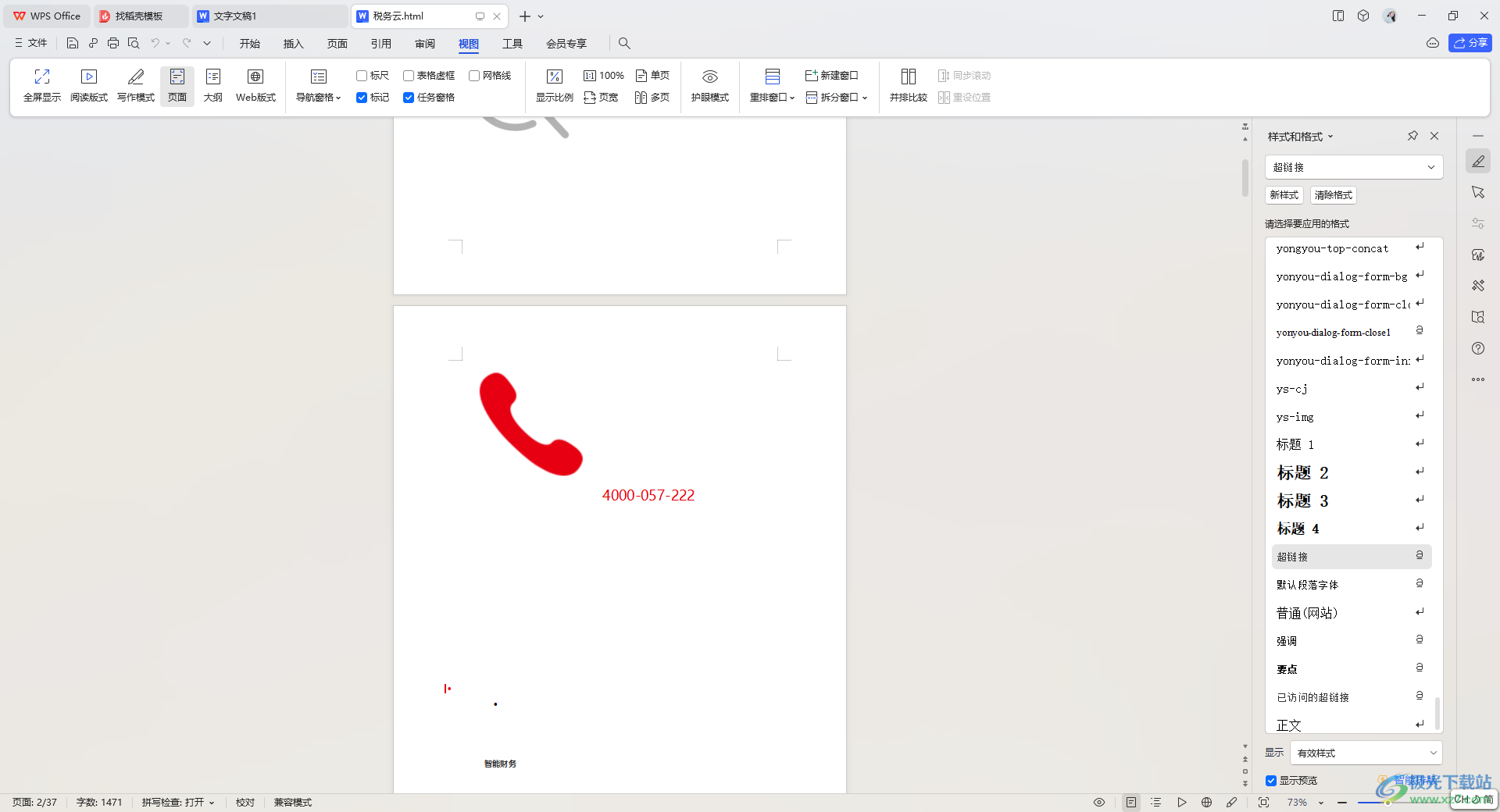Screen dimensions: 1500x812
Task: Enable the gridlines checkbox
Action: (474, 76)
